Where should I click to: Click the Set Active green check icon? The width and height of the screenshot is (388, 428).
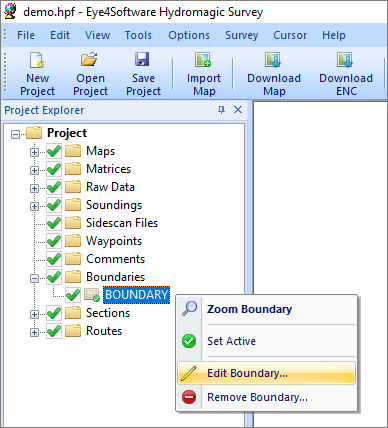[x=189, y=341]
